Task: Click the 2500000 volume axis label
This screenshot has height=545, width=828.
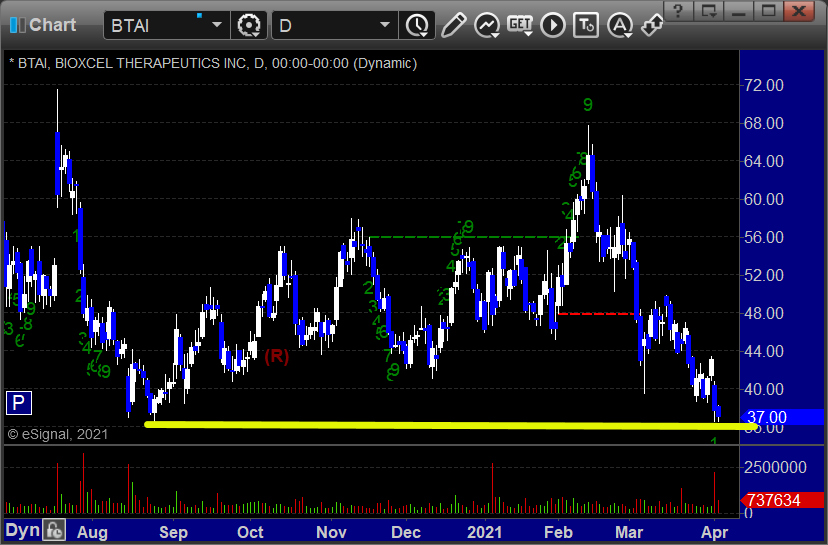Action: coord(775,467)
